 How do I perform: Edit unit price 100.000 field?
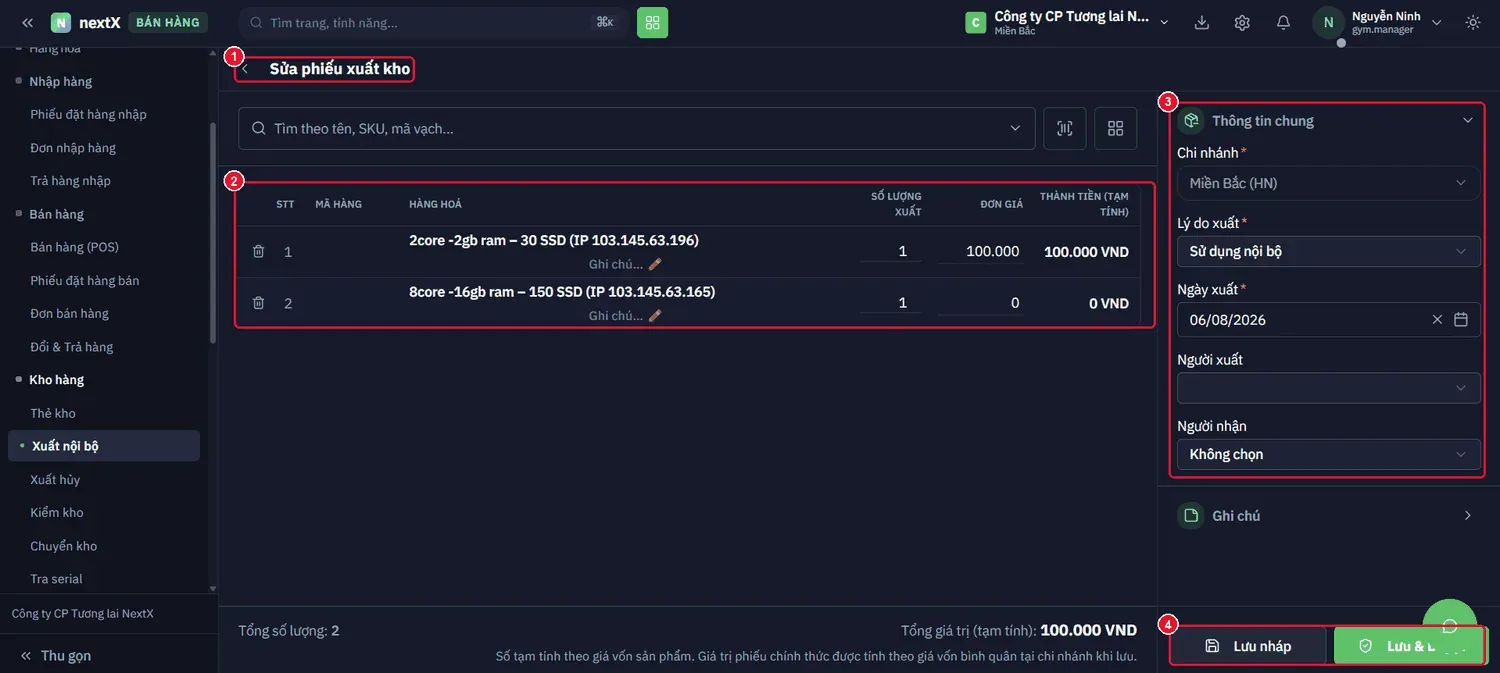point(981,251)
